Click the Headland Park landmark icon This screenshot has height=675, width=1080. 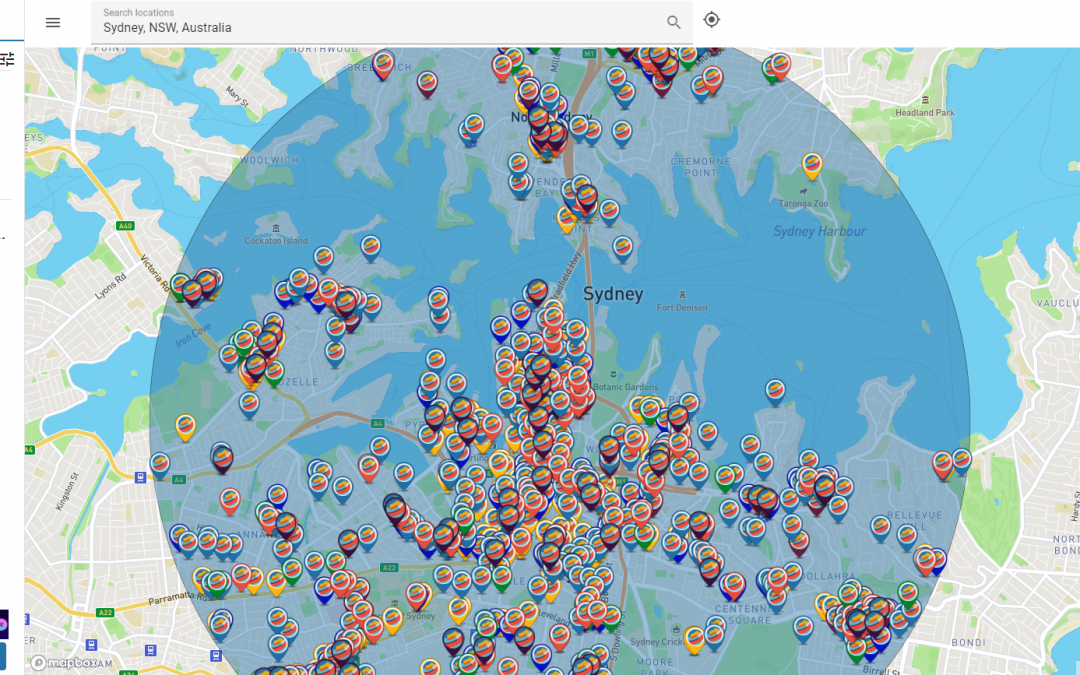925,100
